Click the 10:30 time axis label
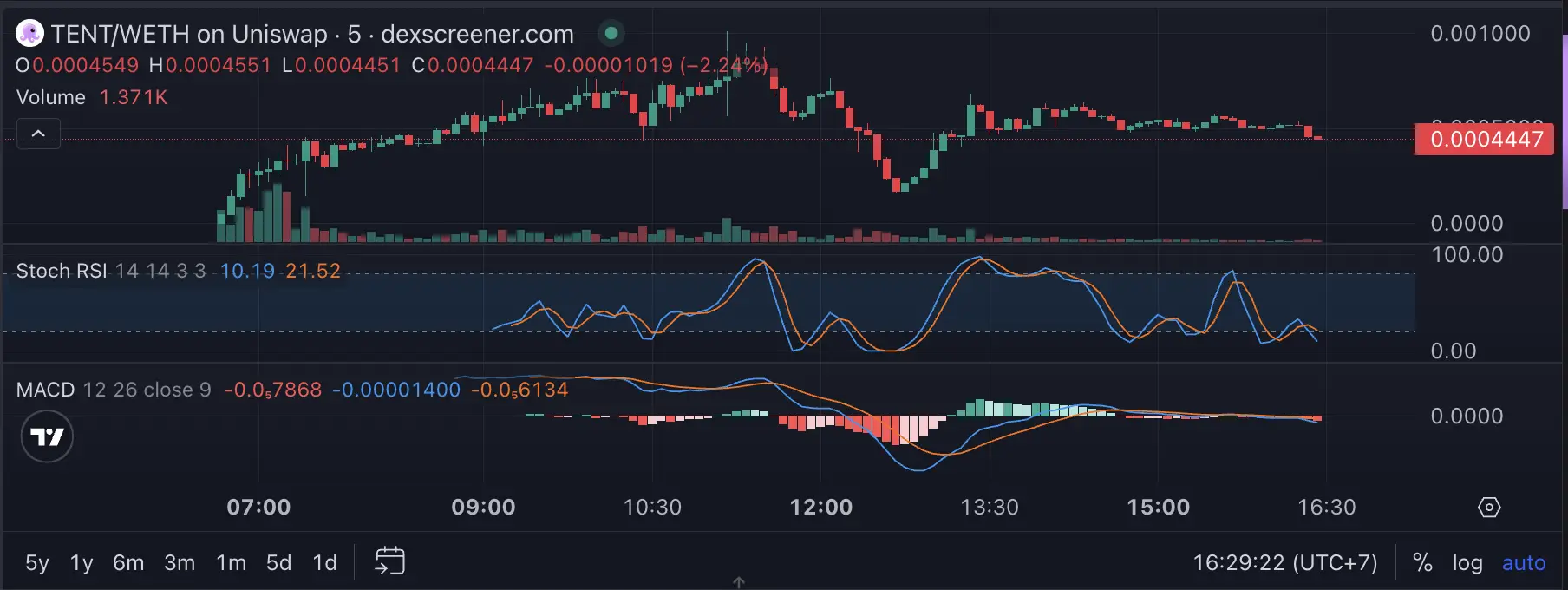1568x590 pixels. tap(652, 508)
